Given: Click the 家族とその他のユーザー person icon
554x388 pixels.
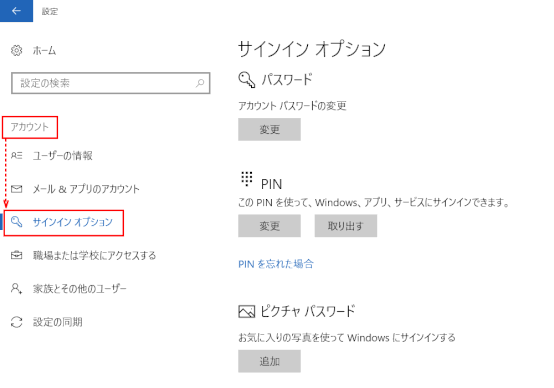Looking at the screenshot, I should (x=16, y=288).
